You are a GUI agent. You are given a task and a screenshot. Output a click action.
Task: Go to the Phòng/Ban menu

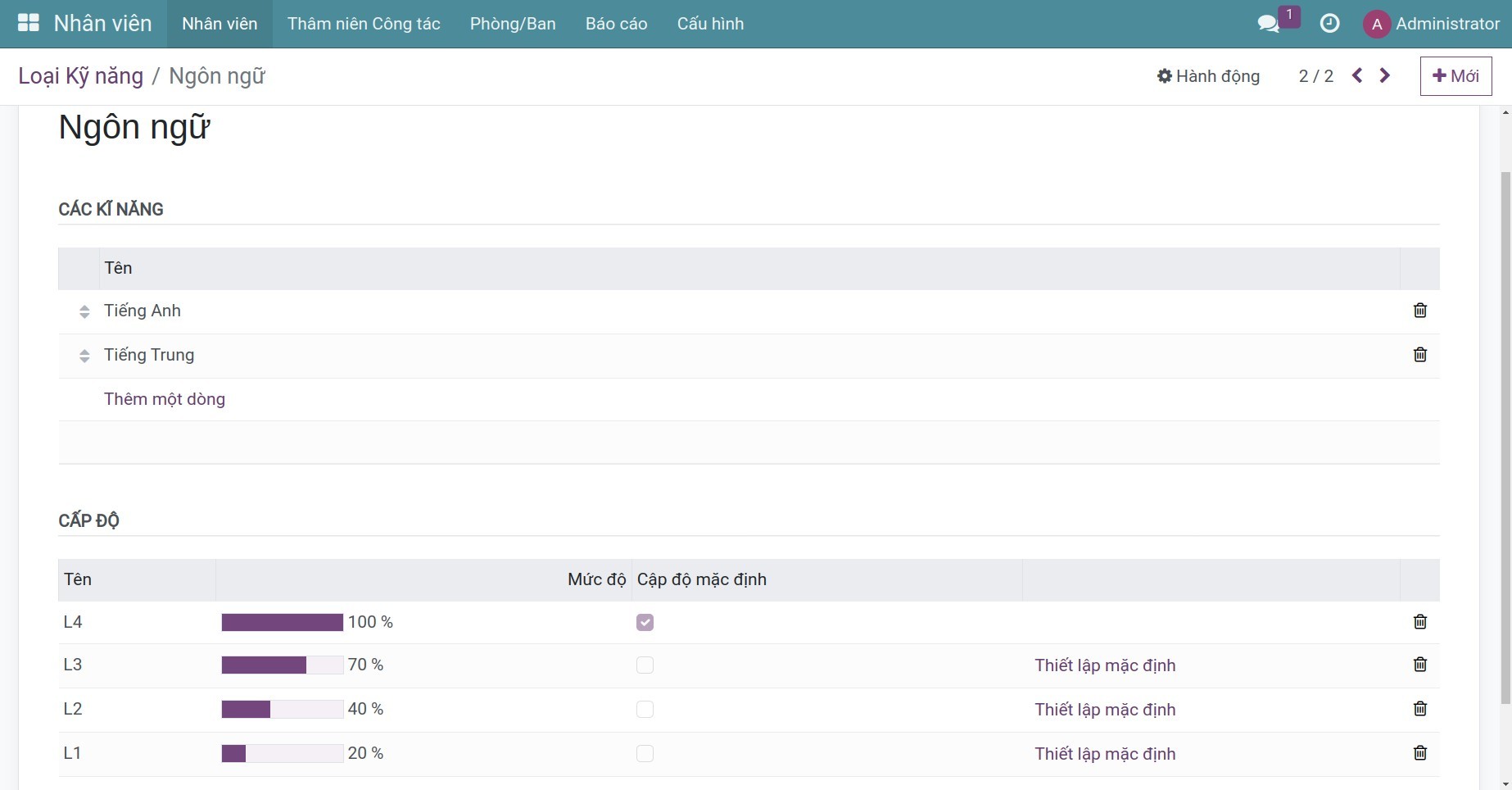tap(513, 24)
